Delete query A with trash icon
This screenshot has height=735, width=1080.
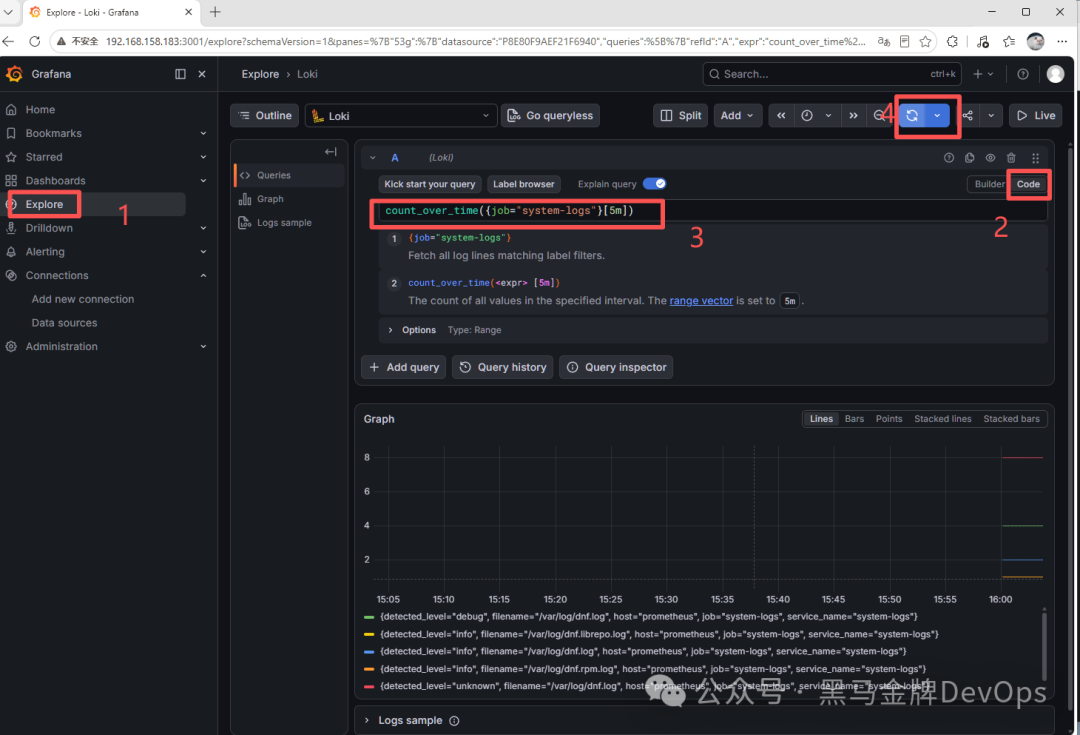(1011, 158)
